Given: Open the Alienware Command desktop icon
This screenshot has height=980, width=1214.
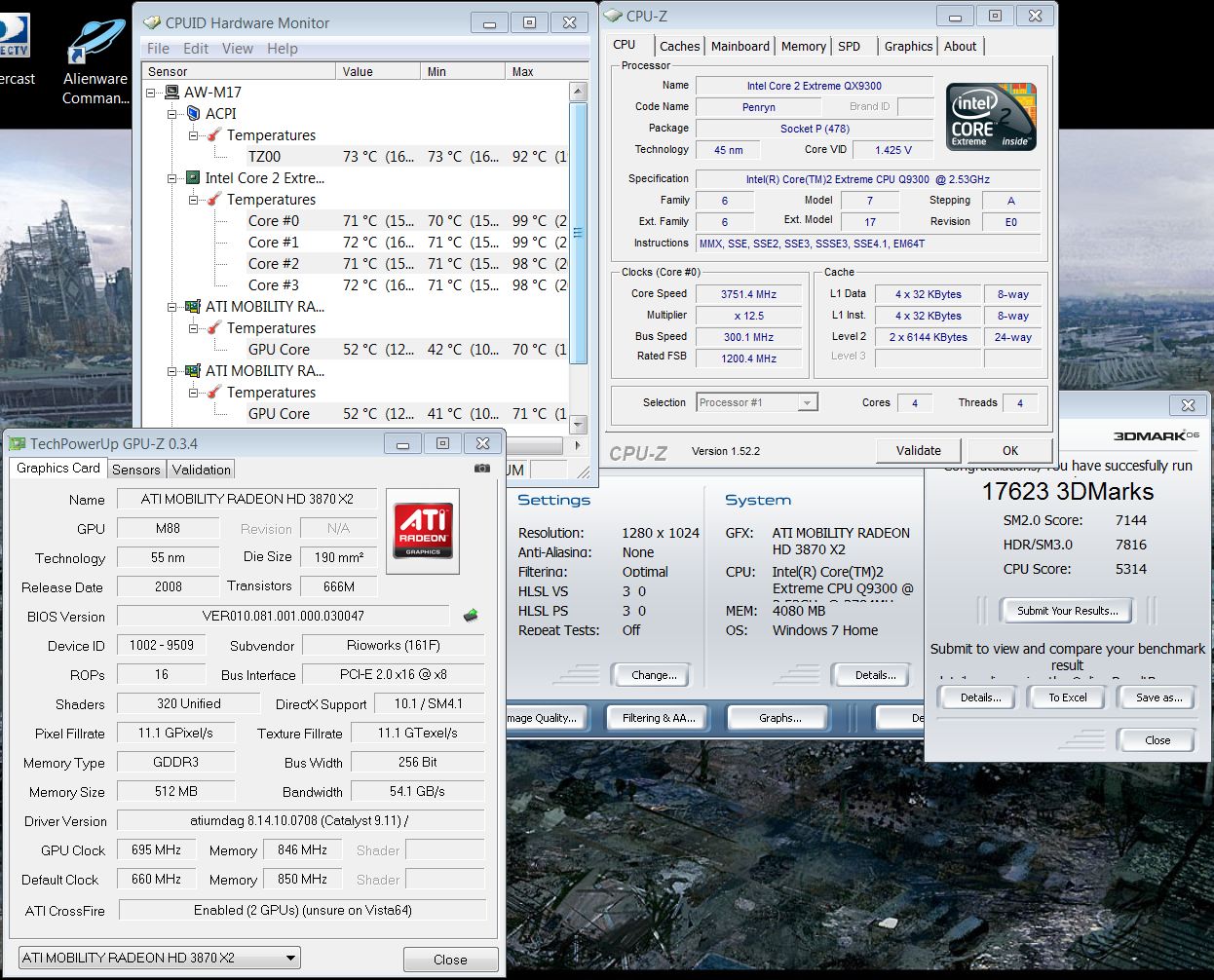Looking at the screenshot, I should [95, 61].
